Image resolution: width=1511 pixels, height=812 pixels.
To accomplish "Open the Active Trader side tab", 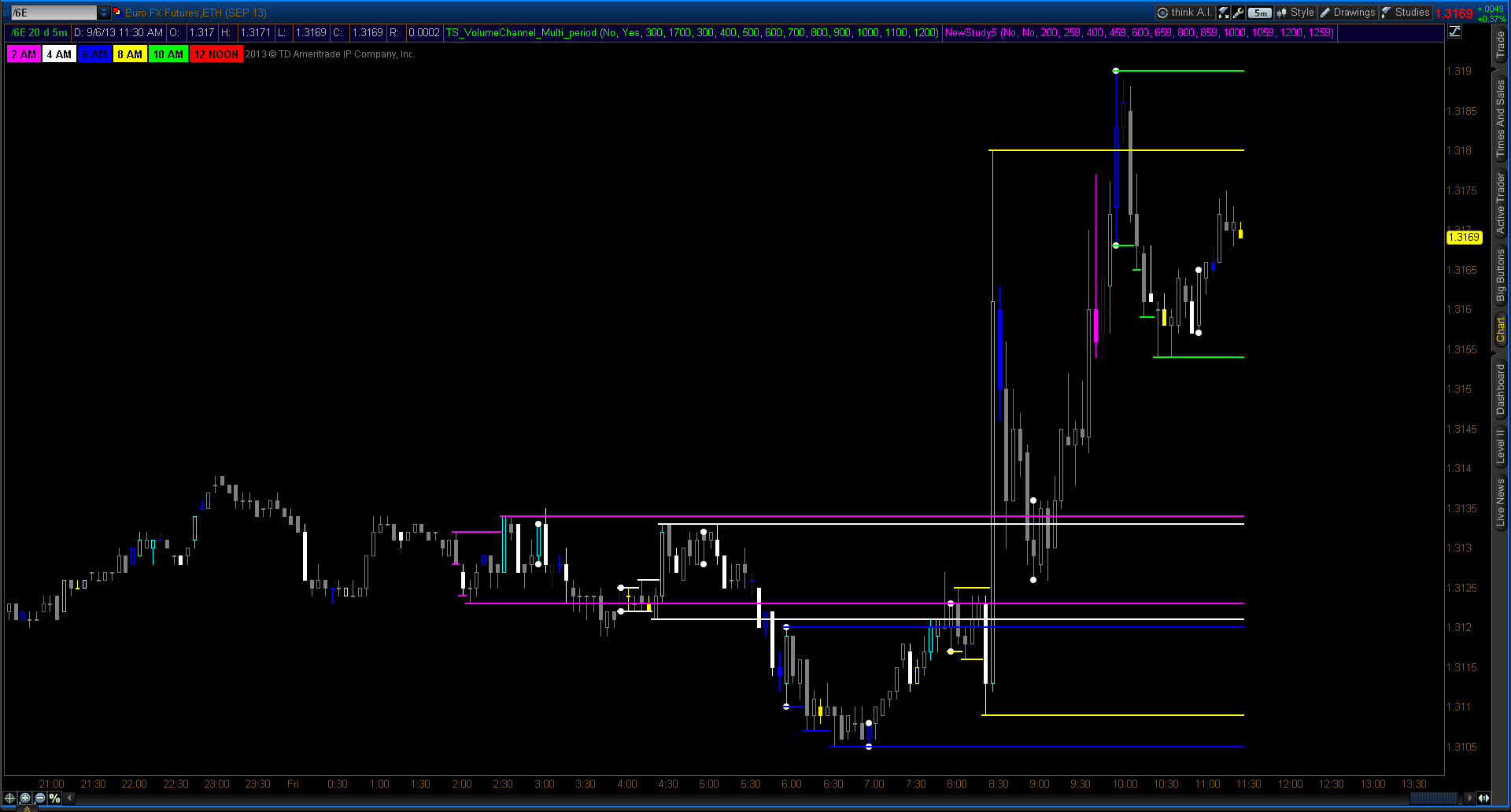I will point(1501,203).
